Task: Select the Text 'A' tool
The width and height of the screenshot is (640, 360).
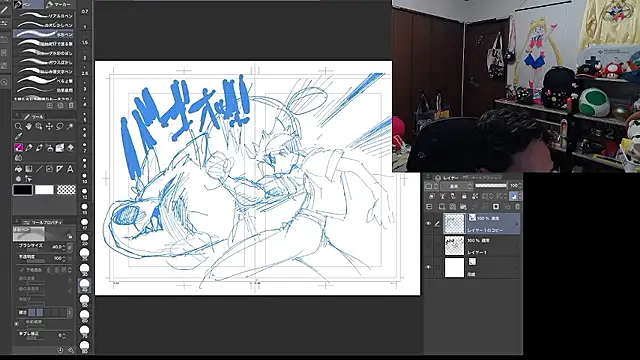Action: pos(70,169)
